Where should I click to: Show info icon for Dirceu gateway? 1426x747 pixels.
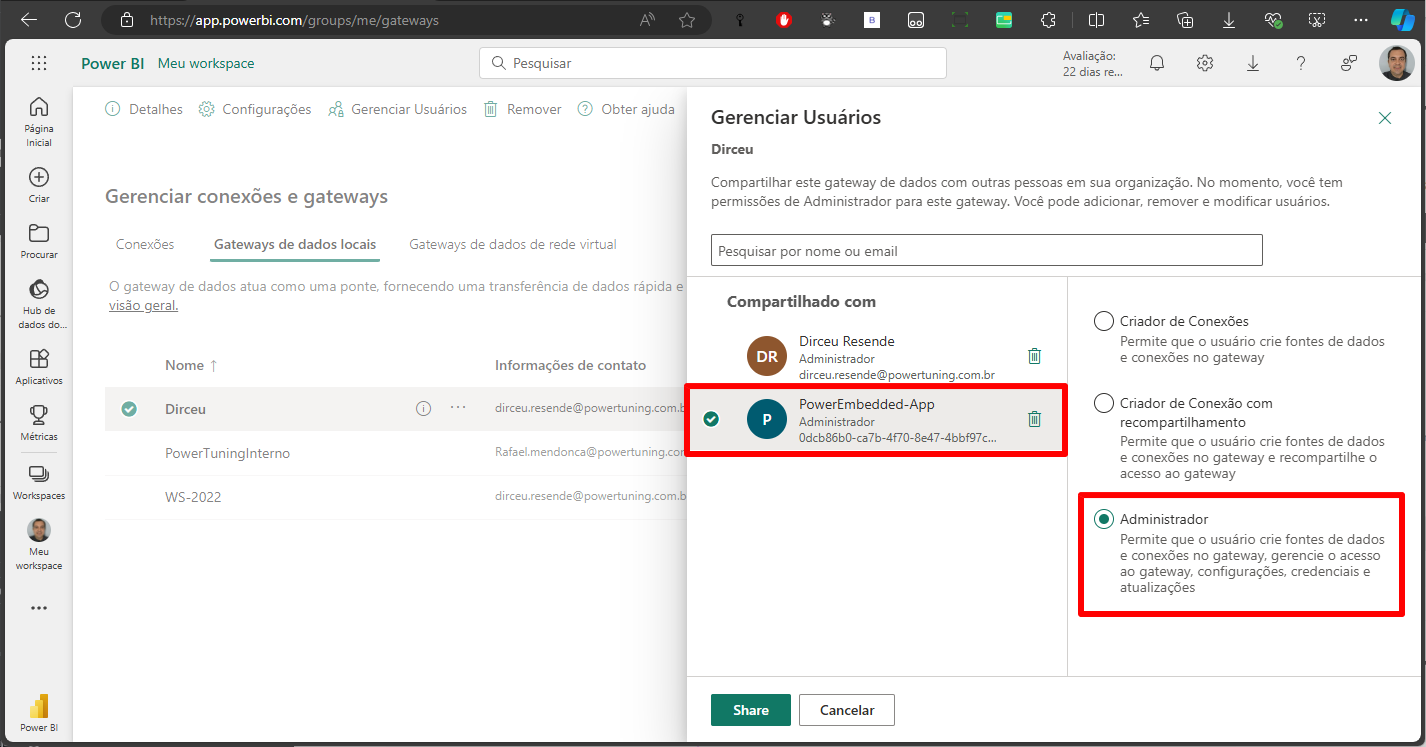point(423,408)
